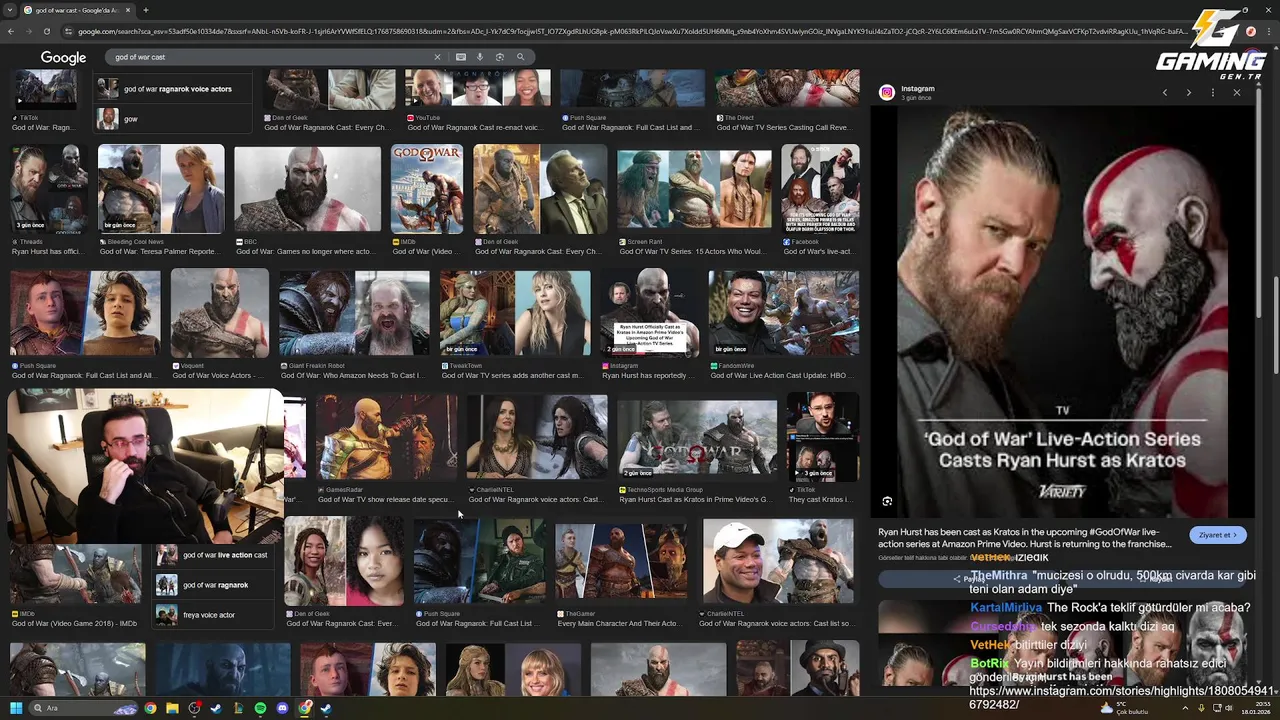Open the on-screen keyboard icon in search
Screen dimensions: 1280x720
click(x=460, y=57)
